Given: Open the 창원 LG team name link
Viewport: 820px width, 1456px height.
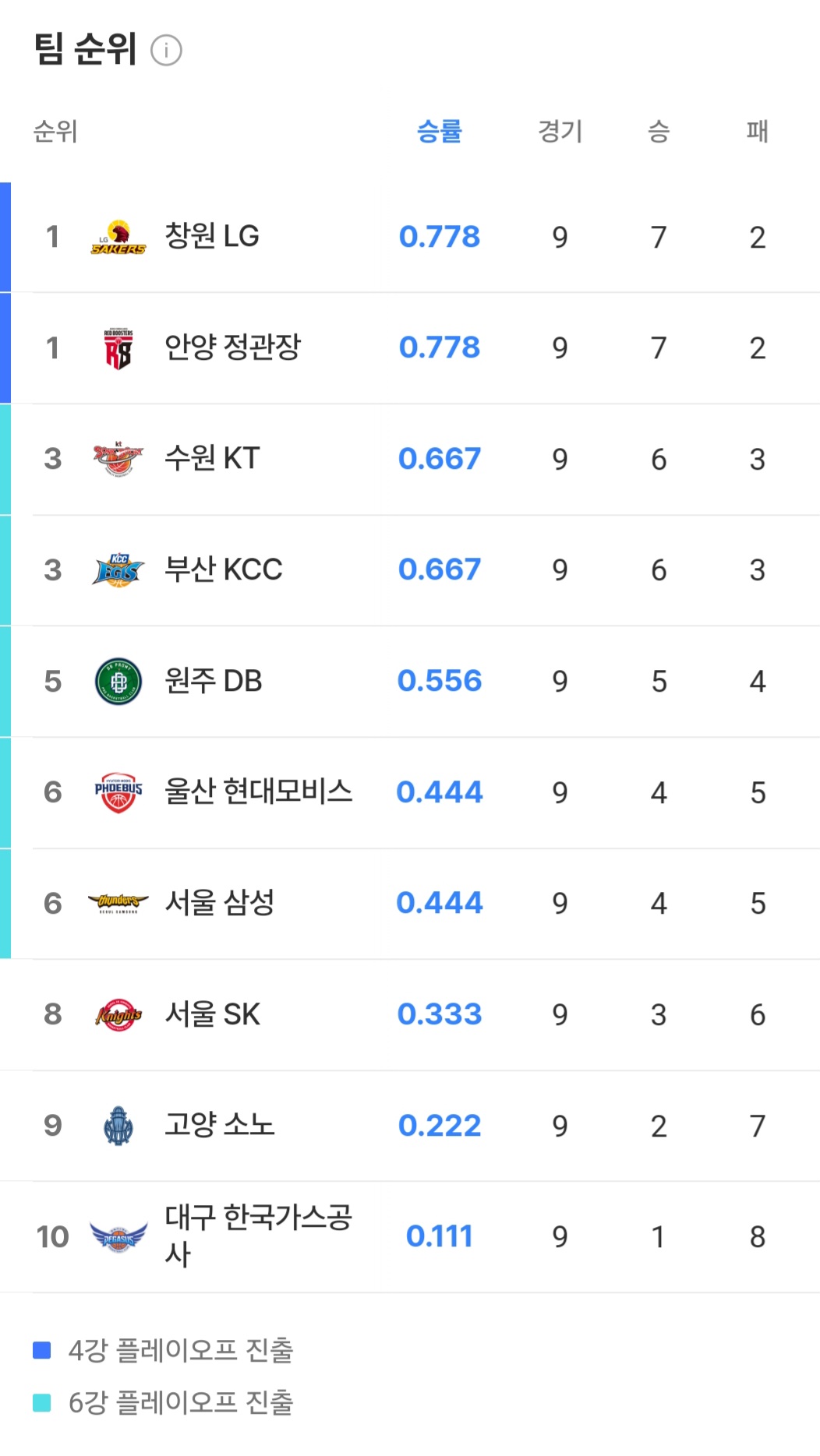Looking at the screenshot, I should [x=212, y=236].
